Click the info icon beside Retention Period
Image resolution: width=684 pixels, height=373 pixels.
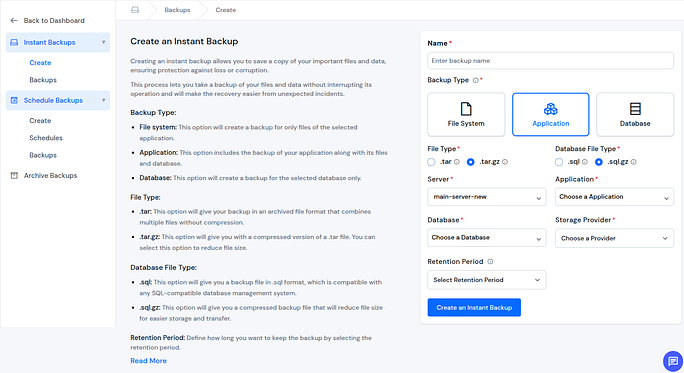(x=490, y=262)
